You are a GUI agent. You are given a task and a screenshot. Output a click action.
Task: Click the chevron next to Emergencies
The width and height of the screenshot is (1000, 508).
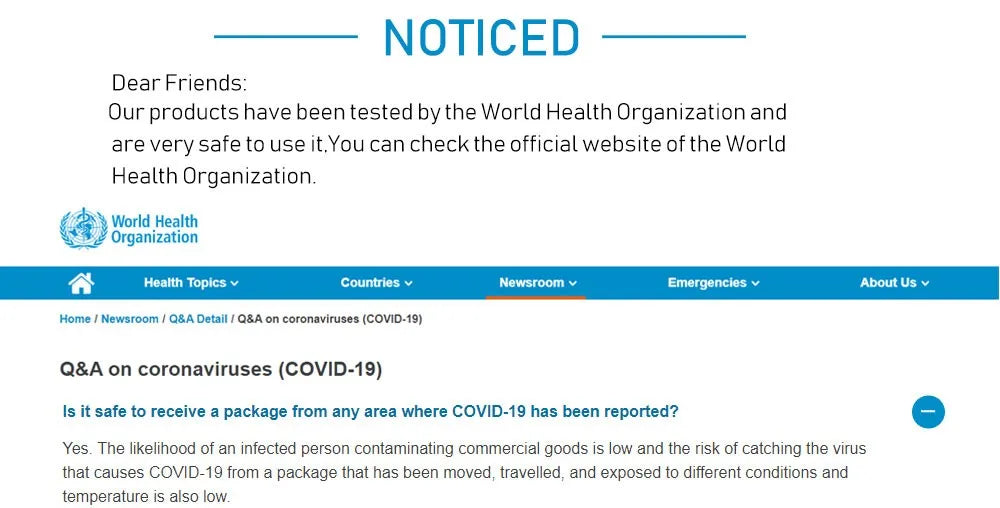pyautogui.click(x=755, y=284)
